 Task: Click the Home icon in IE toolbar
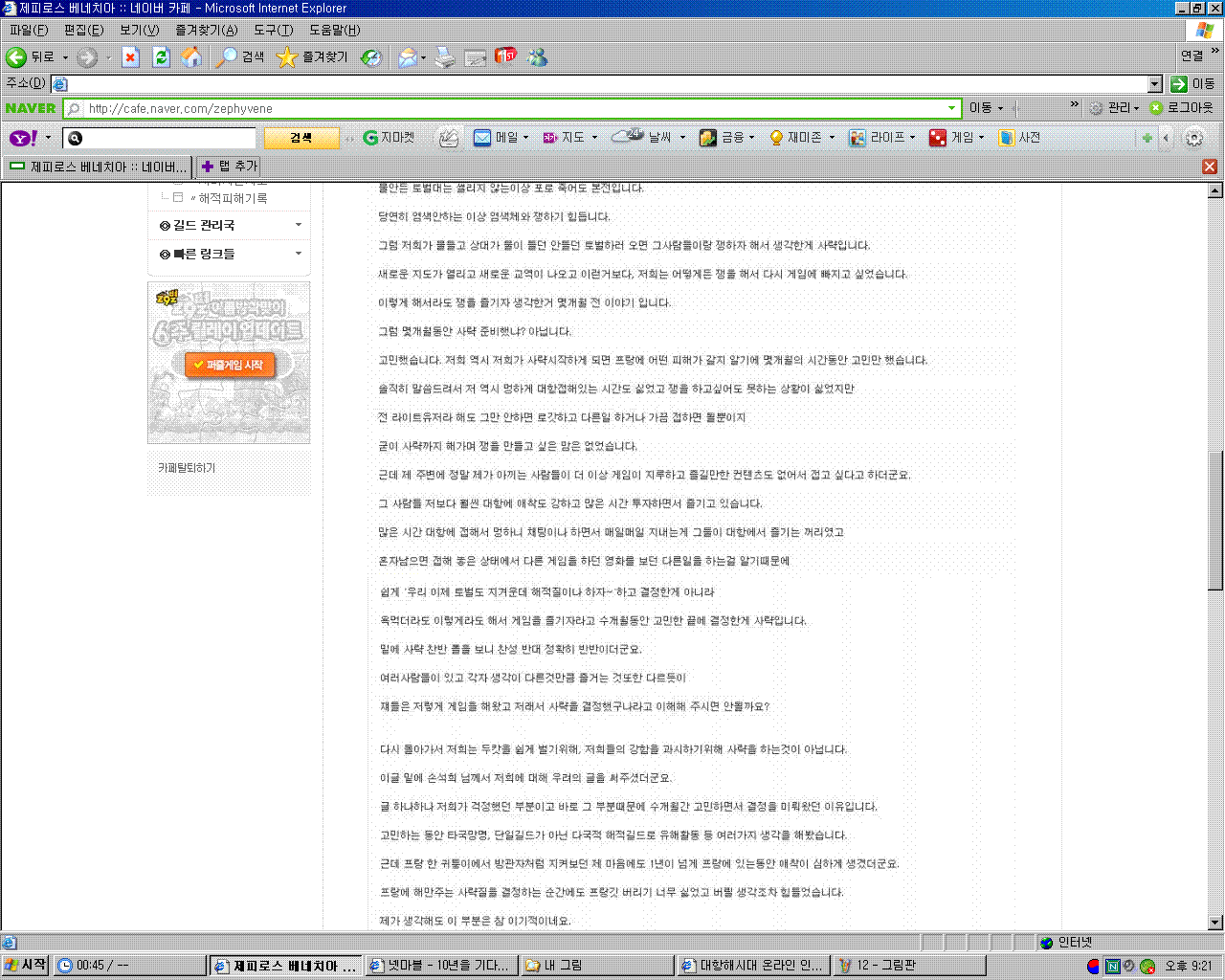pyautogui.click(x=192, y=57)
